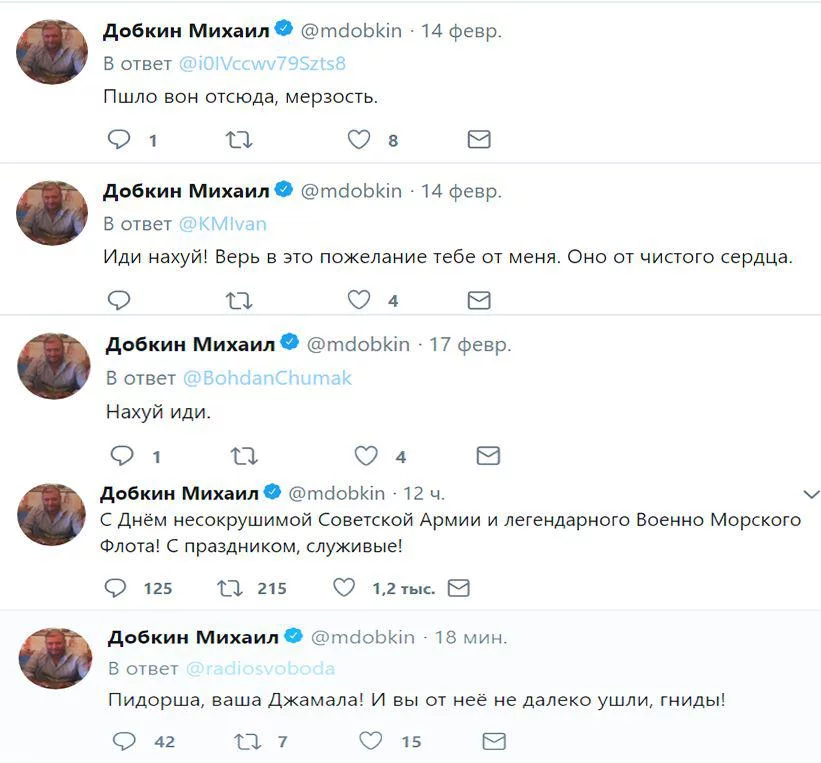Open the @BohdanChumak profile link
The height and width of the screenshot is (763, 821).
pyautogui.click(x=267, y=378)
